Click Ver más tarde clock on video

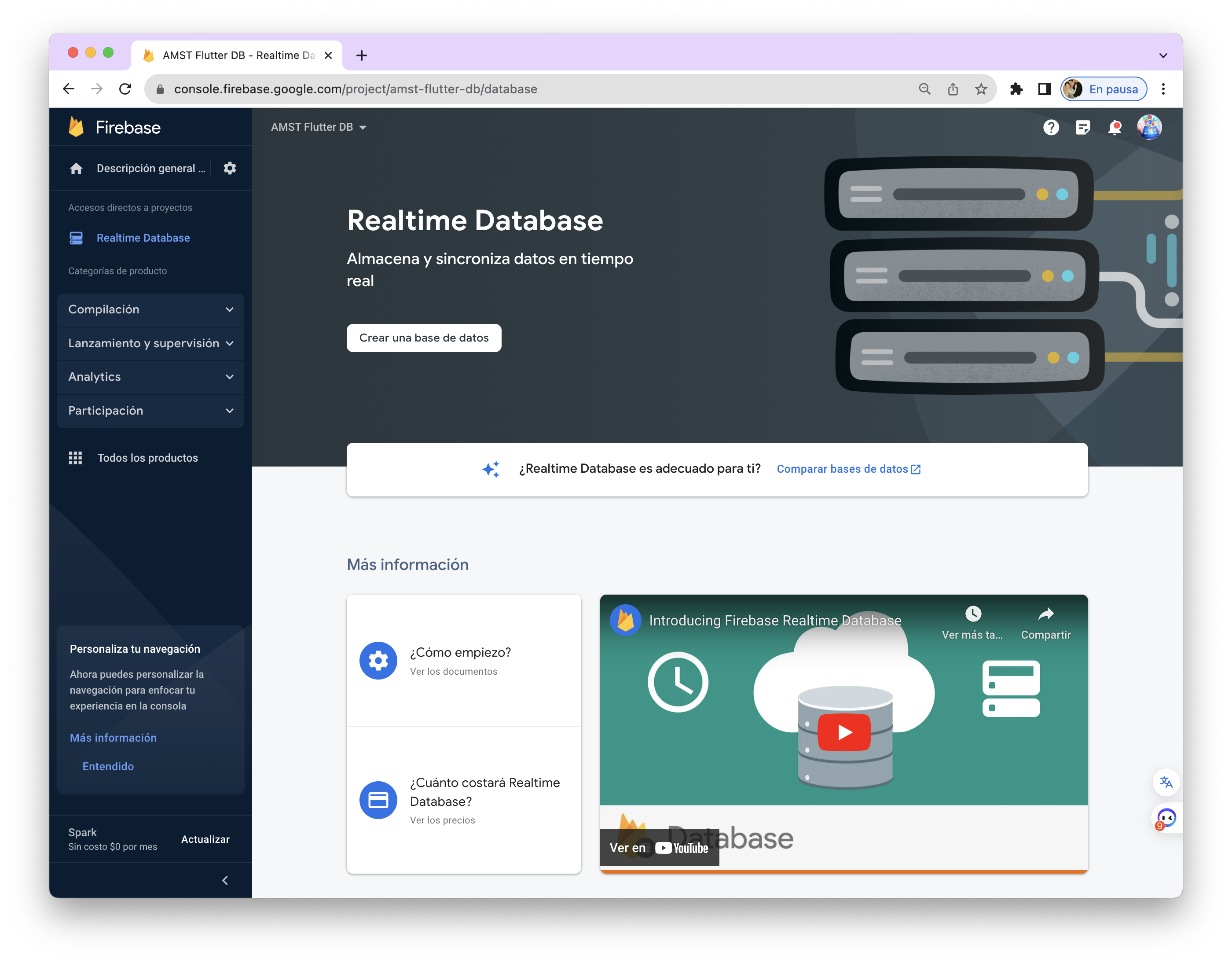[x=973, y=613]
